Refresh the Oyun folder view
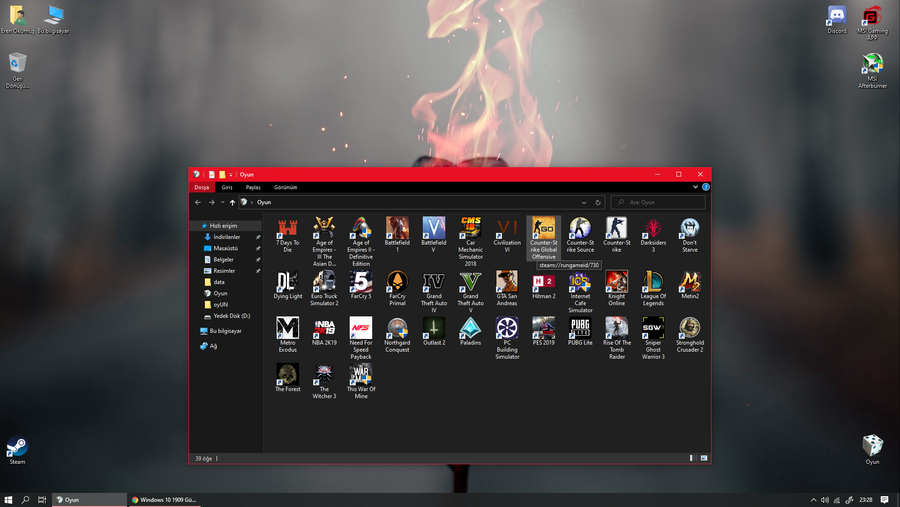900x507 pixels. [598, 202]
